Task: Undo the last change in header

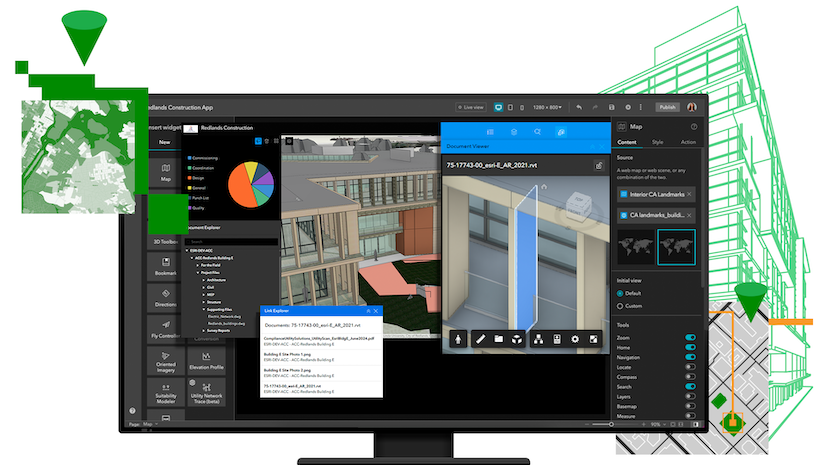Action: click(579, 107)
